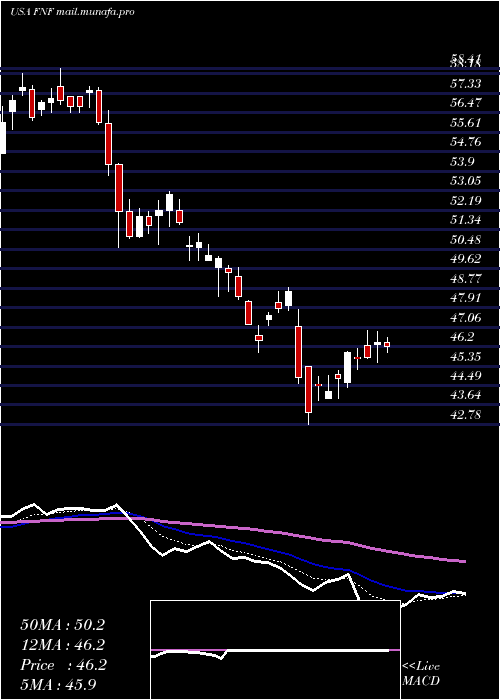Select the 47.06 price axis label

466,317
